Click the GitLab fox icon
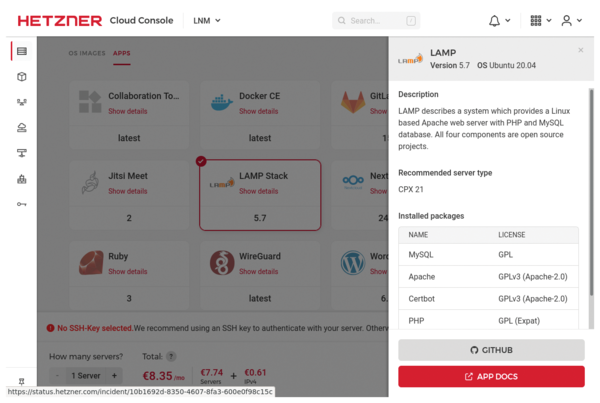 [x=353, y=102]
